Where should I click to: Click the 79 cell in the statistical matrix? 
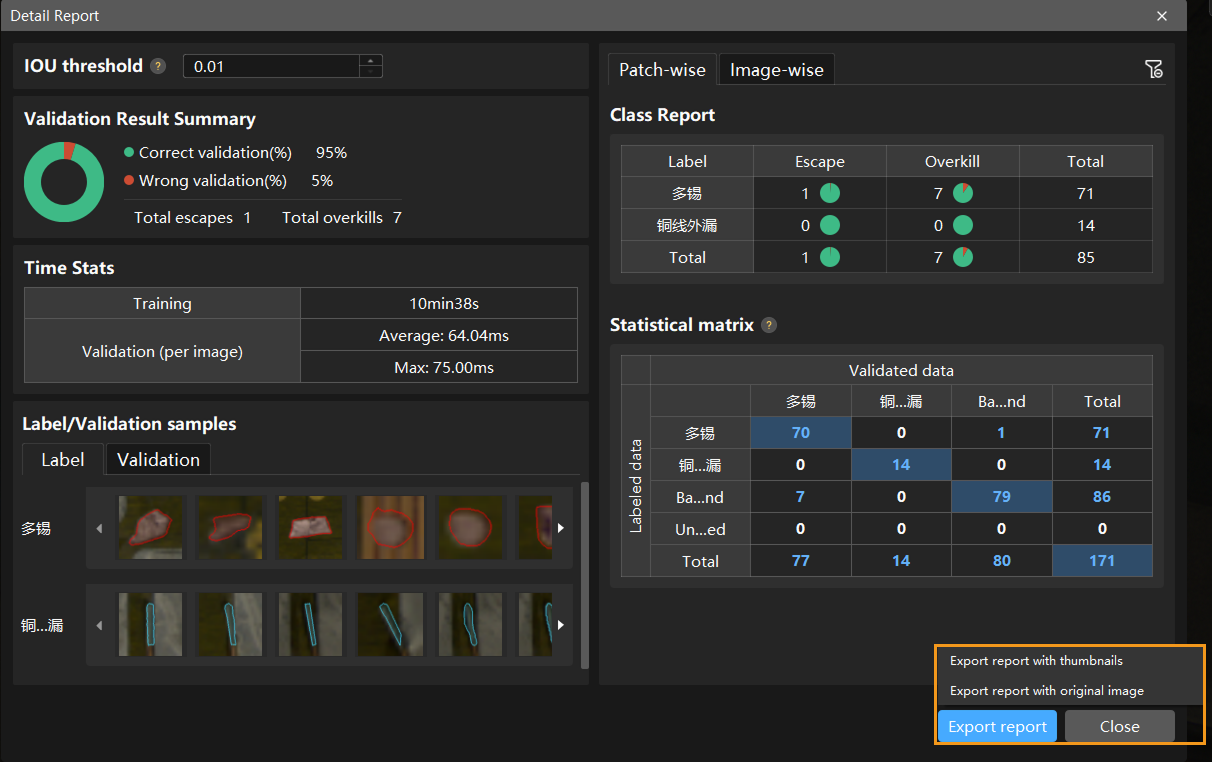(1002, 497)
